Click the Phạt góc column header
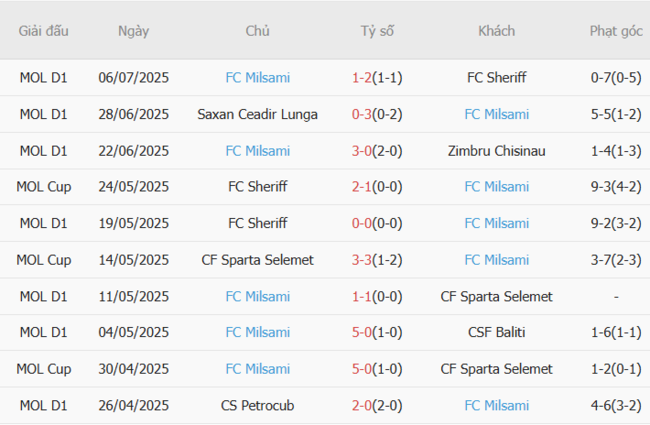This screenshot has height=425, width=650. coord(616,31)
